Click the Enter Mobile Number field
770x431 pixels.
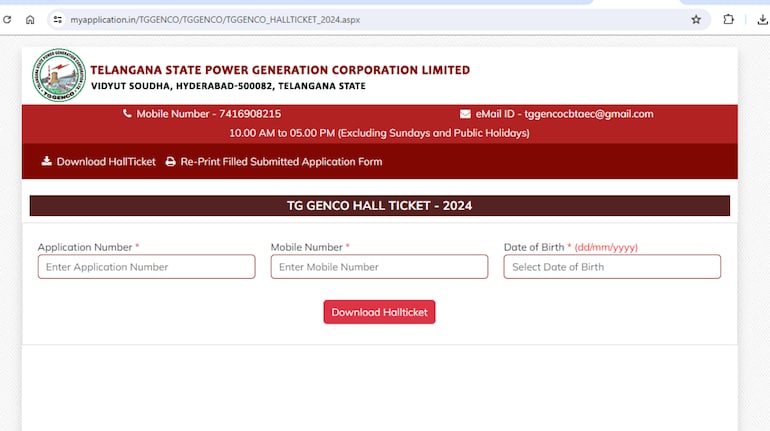379,267
